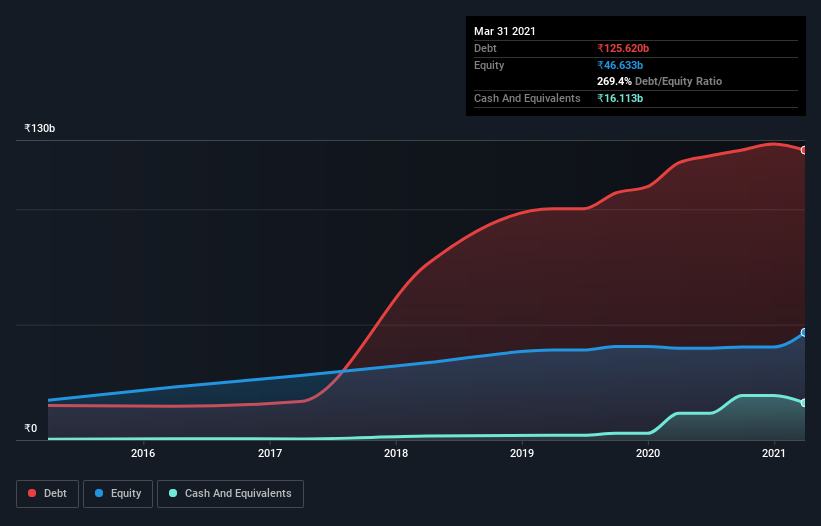Click the blue Equity endpoint marker
Viewport: 821px width, 526px height.
pyautogui.click(x=804, y=332)
